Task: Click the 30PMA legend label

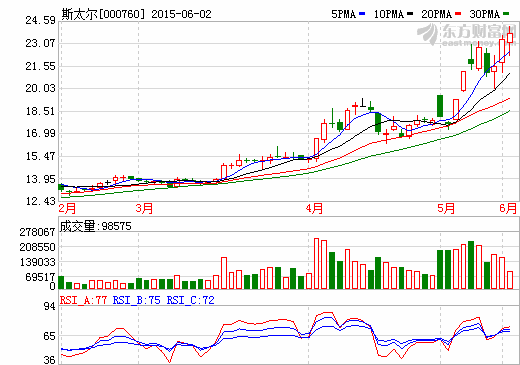Action: coord(484,14)
